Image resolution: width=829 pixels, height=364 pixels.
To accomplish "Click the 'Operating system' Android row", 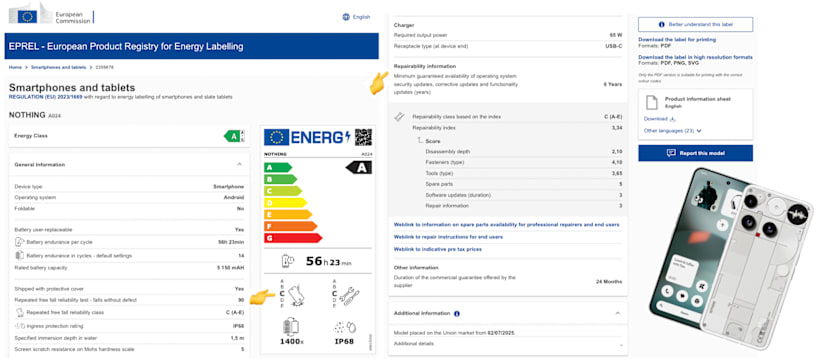I will (x=129, y=197).
